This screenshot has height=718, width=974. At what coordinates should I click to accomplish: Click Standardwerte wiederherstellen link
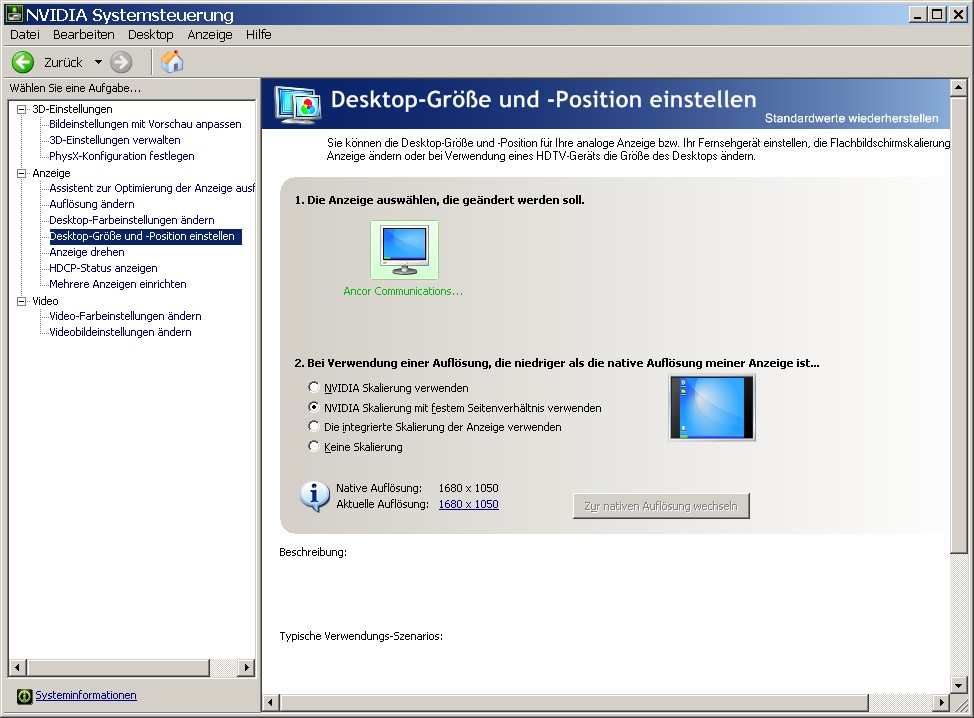851,118
